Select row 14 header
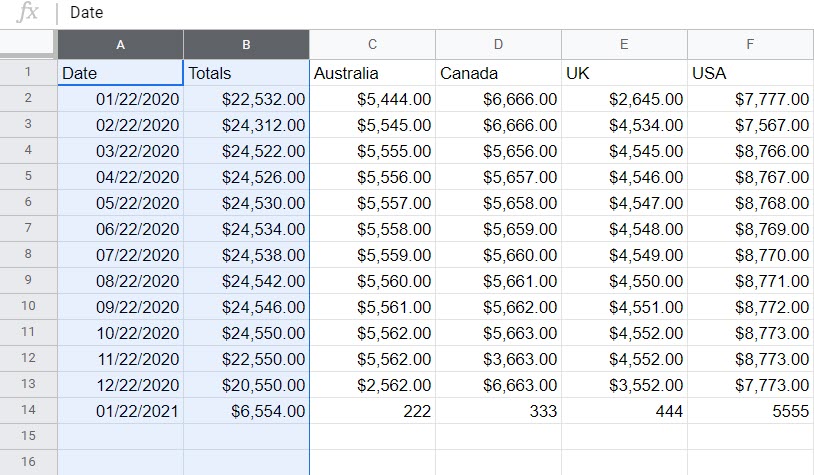The image size is (814, 475). pyautogui.click(x=28, y=410)
